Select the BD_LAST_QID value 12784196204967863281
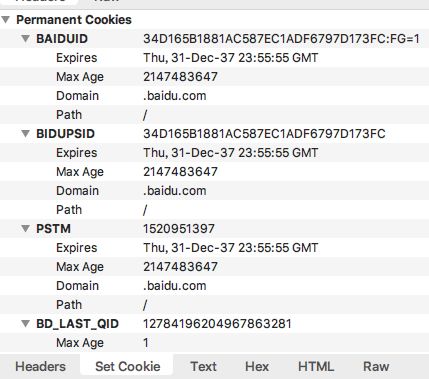This screenshot has width=429, height=379. point(217,324)
